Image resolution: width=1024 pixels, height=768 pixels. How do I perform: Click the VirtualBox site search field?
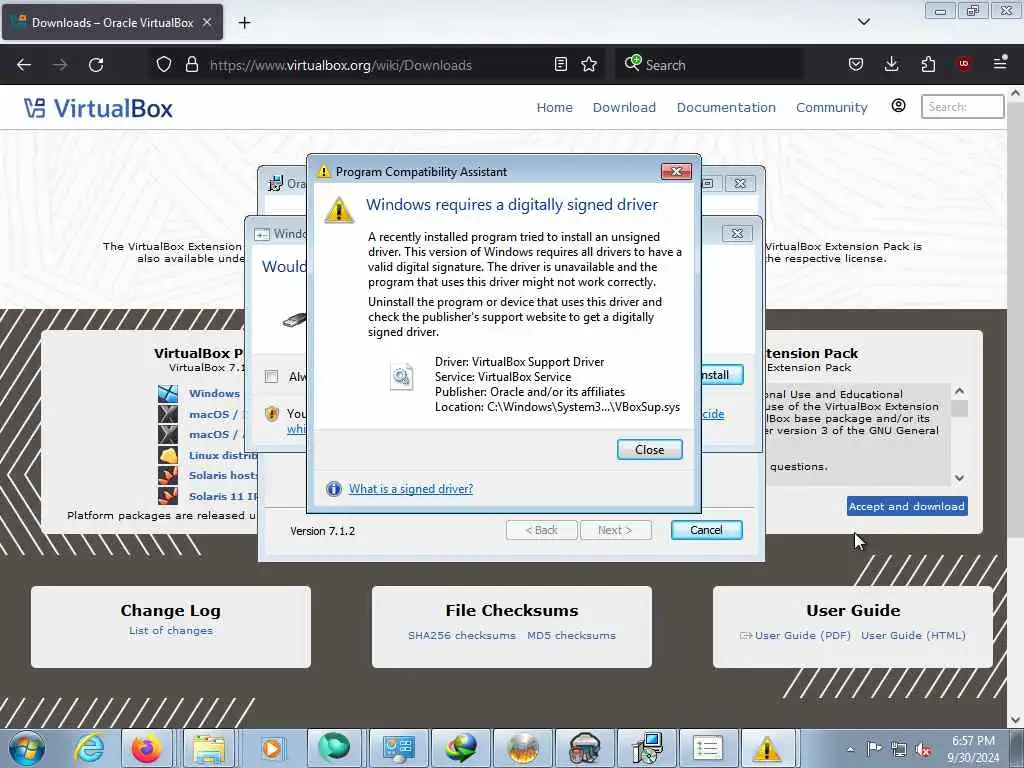click(x=962, y=106)
